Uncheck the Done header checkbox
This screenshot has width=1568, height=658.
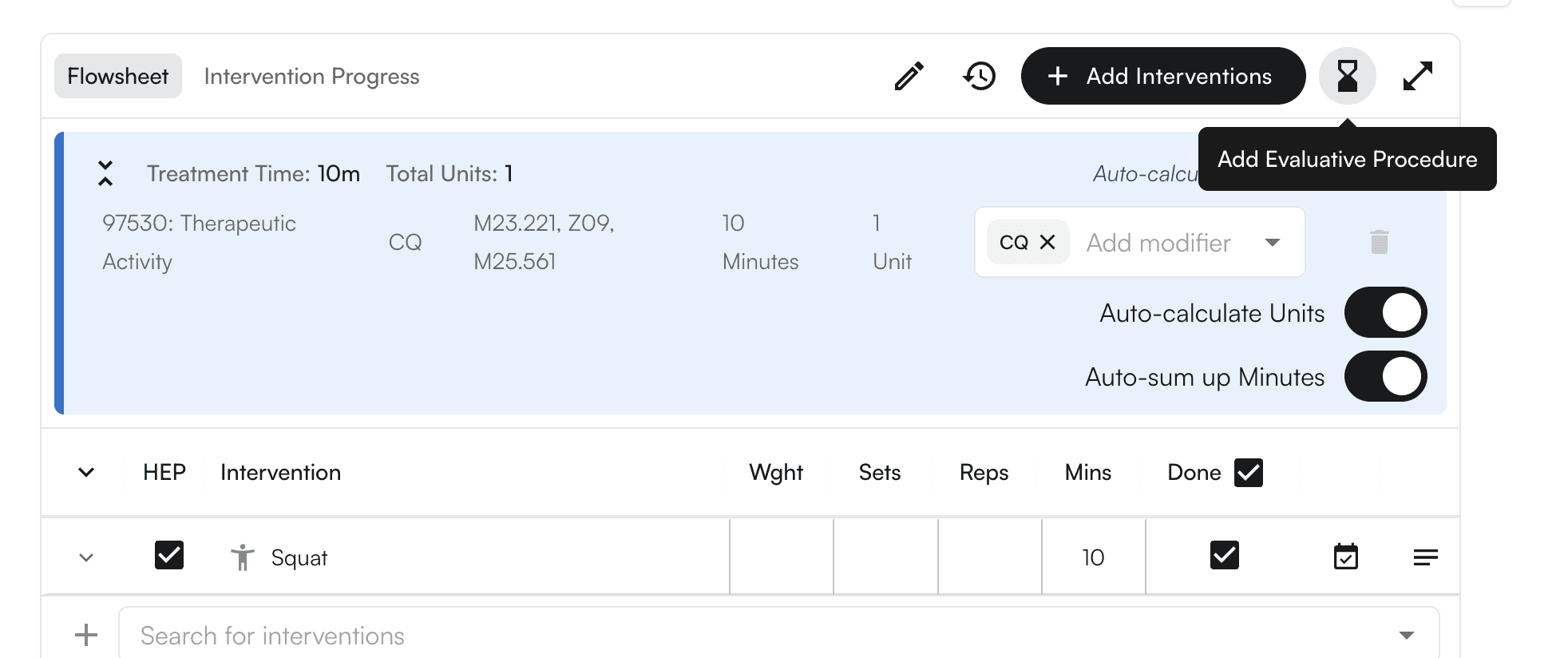tap(1248, 473)
